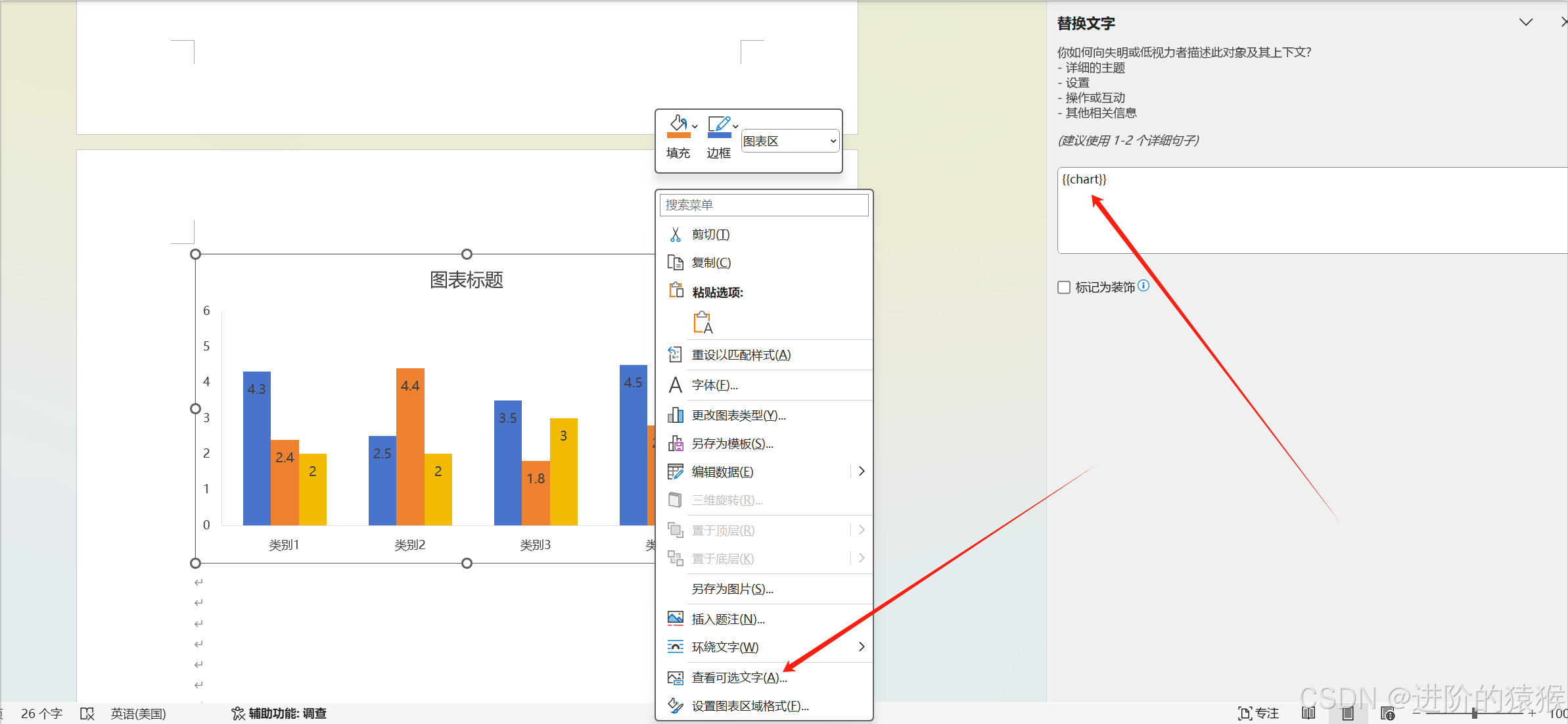
Task: Click the paste keep text only icon
Action: pyautogui.click(x=703, y=322)
